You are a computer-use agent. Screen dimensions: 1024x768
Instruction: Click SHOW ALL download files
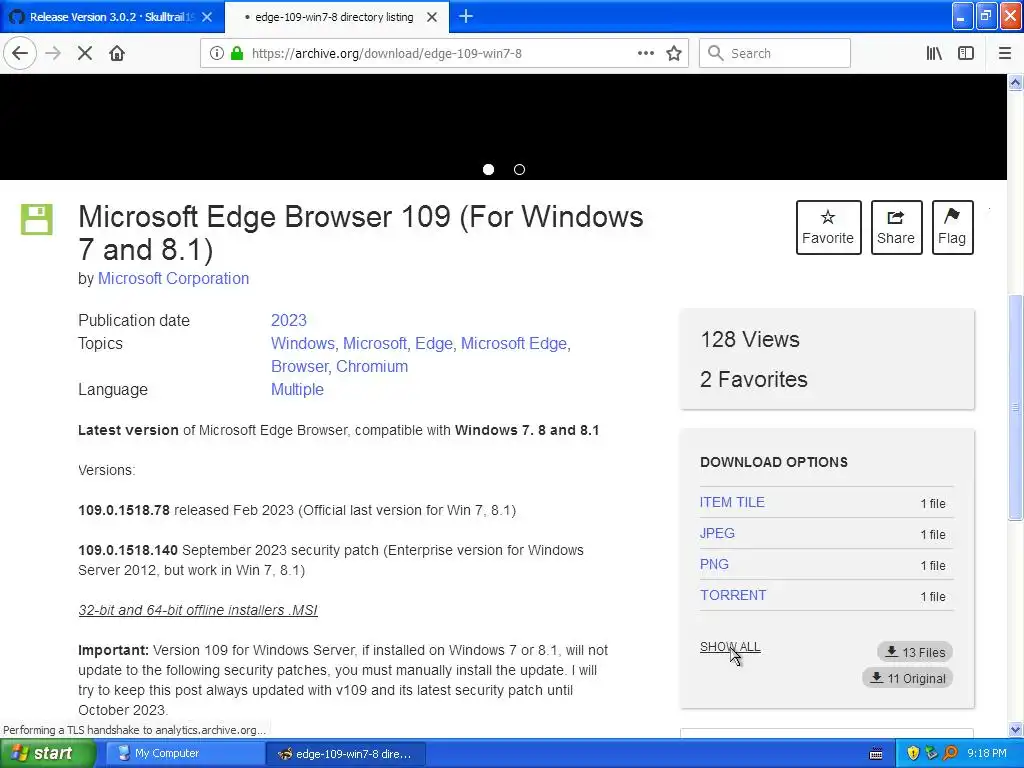pos(730,647)
